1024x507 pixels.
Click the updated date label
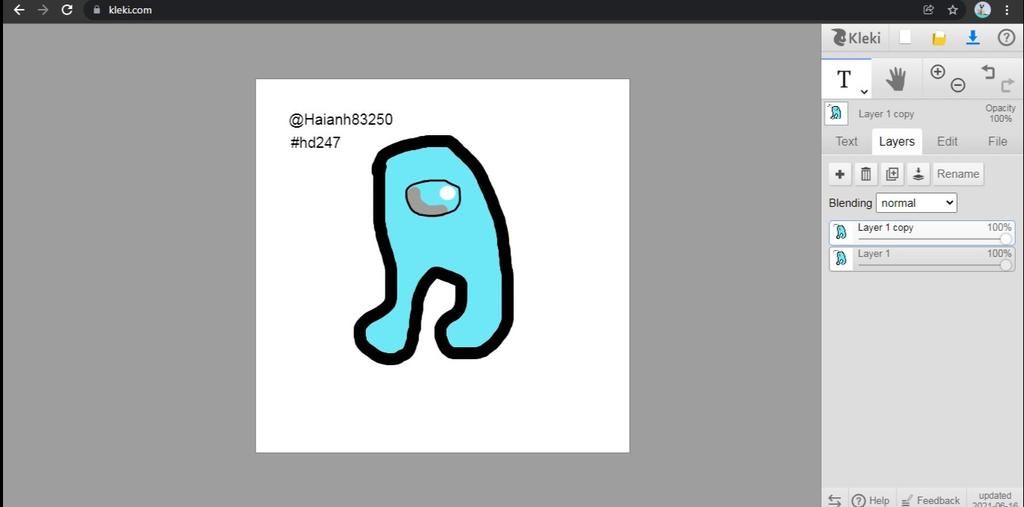[x=995, y=500]
